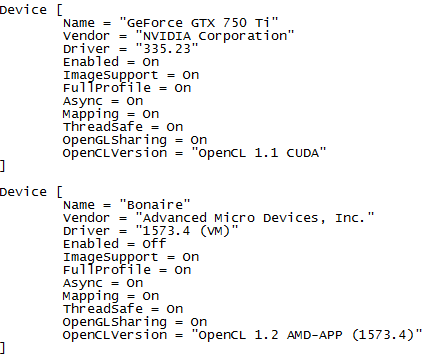This screenshot has width=426, height=362.
Task: Click the Bonaire device name
Action: [155, 204]
